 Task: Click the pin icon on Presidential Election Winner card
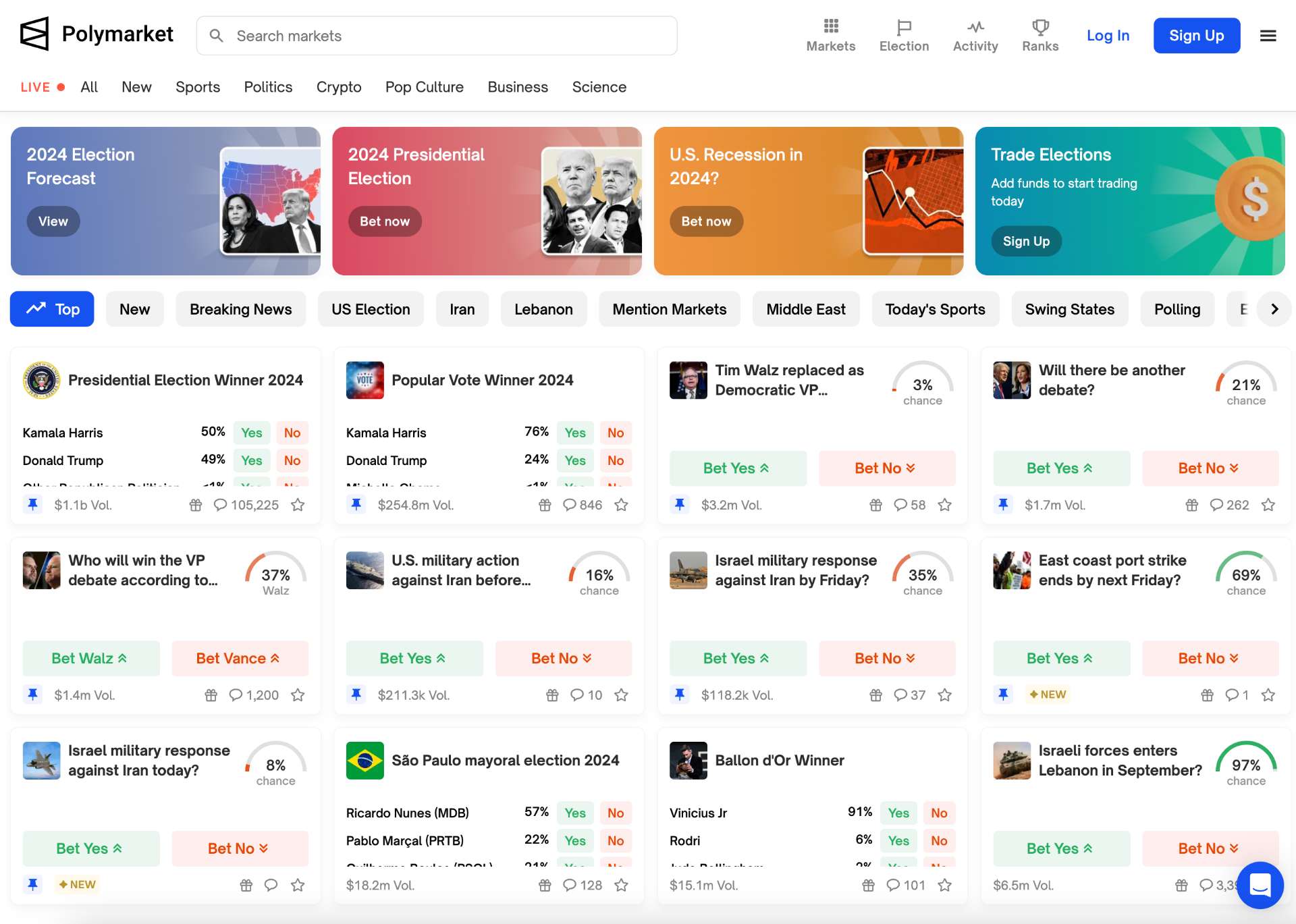coord(32,504)
